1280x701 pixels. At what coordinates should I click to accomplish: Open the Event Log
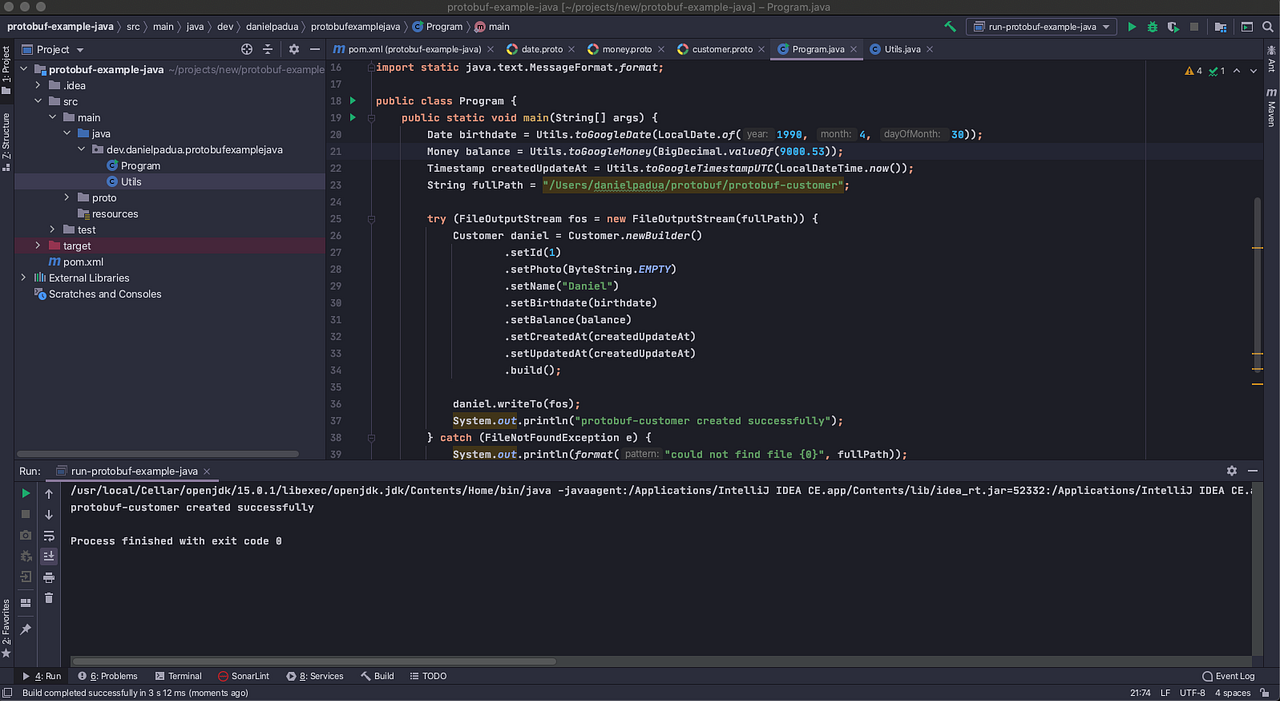(1228, 675)
